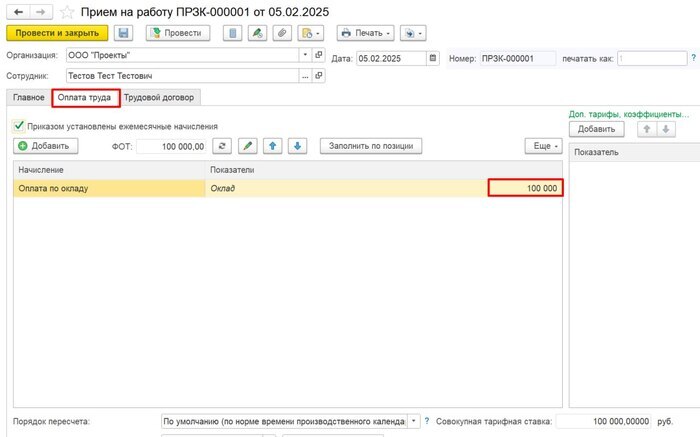
Task: Click the печатать как input field
Action: 652,58
